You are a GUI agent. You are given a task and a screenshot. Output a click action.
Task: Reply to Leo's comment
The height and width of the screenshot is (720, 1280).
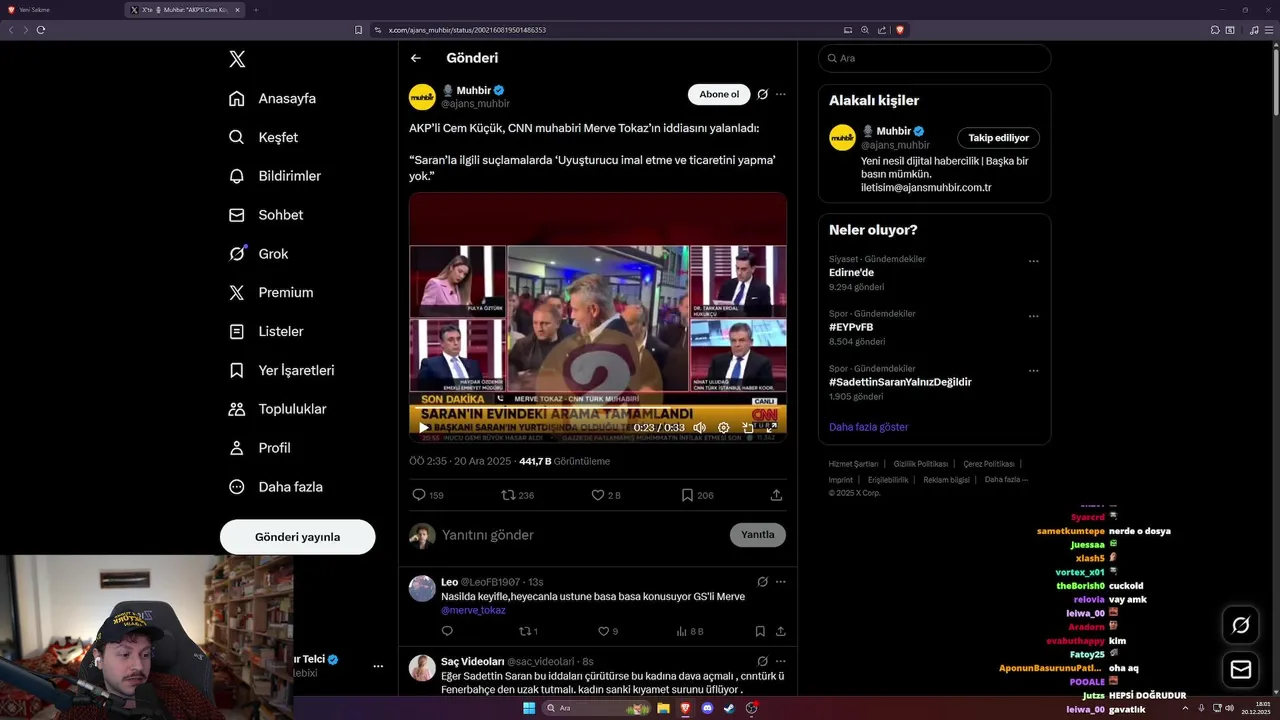pos(447,632)
